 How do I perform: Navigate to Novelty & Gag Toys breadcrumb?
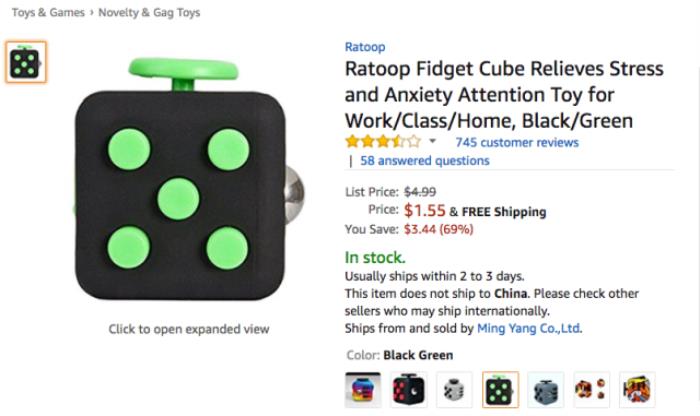pos(149,12)
